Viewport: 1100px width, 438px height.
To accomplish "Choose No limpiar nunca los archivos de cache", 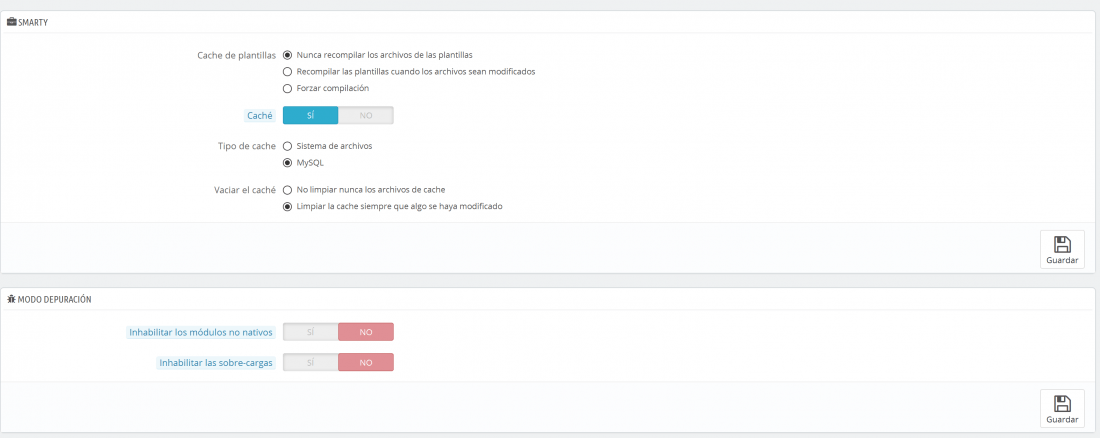I will 287,190.
